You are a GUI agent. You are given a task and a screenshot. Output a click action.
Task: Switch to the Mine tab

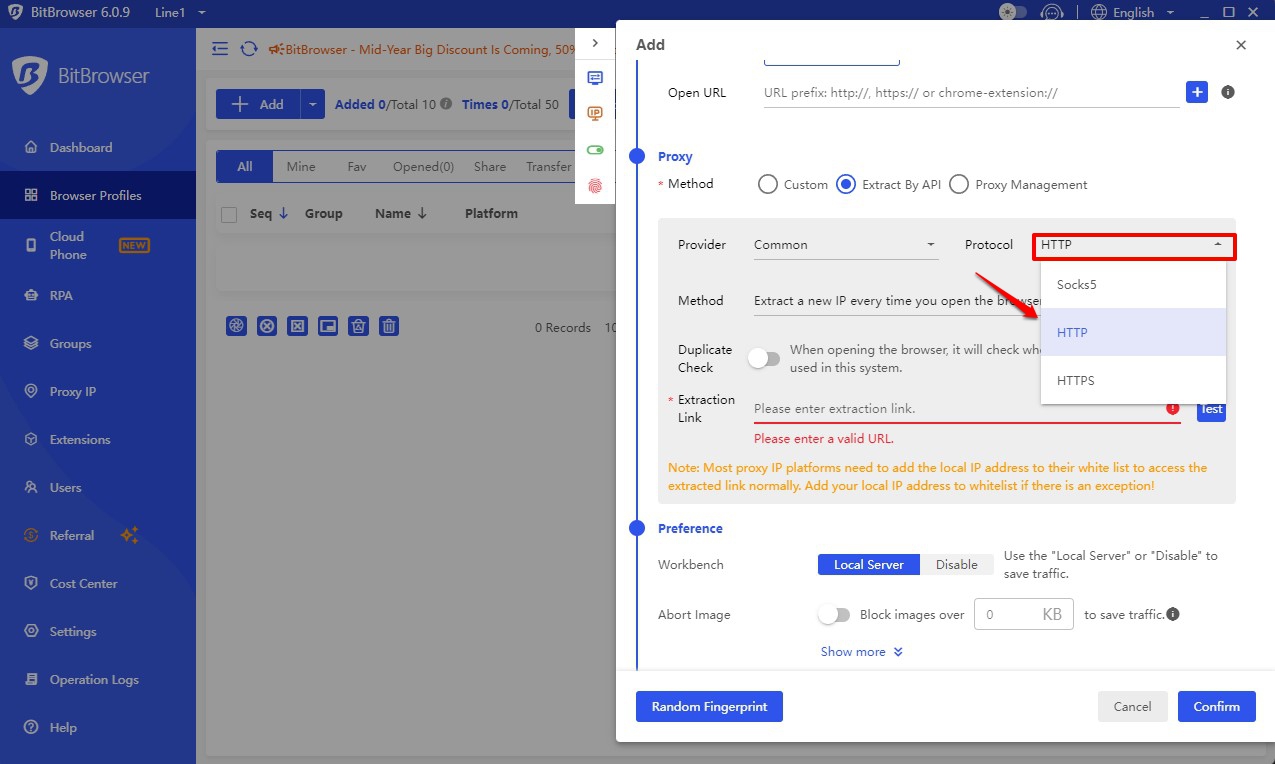(301, 167)
